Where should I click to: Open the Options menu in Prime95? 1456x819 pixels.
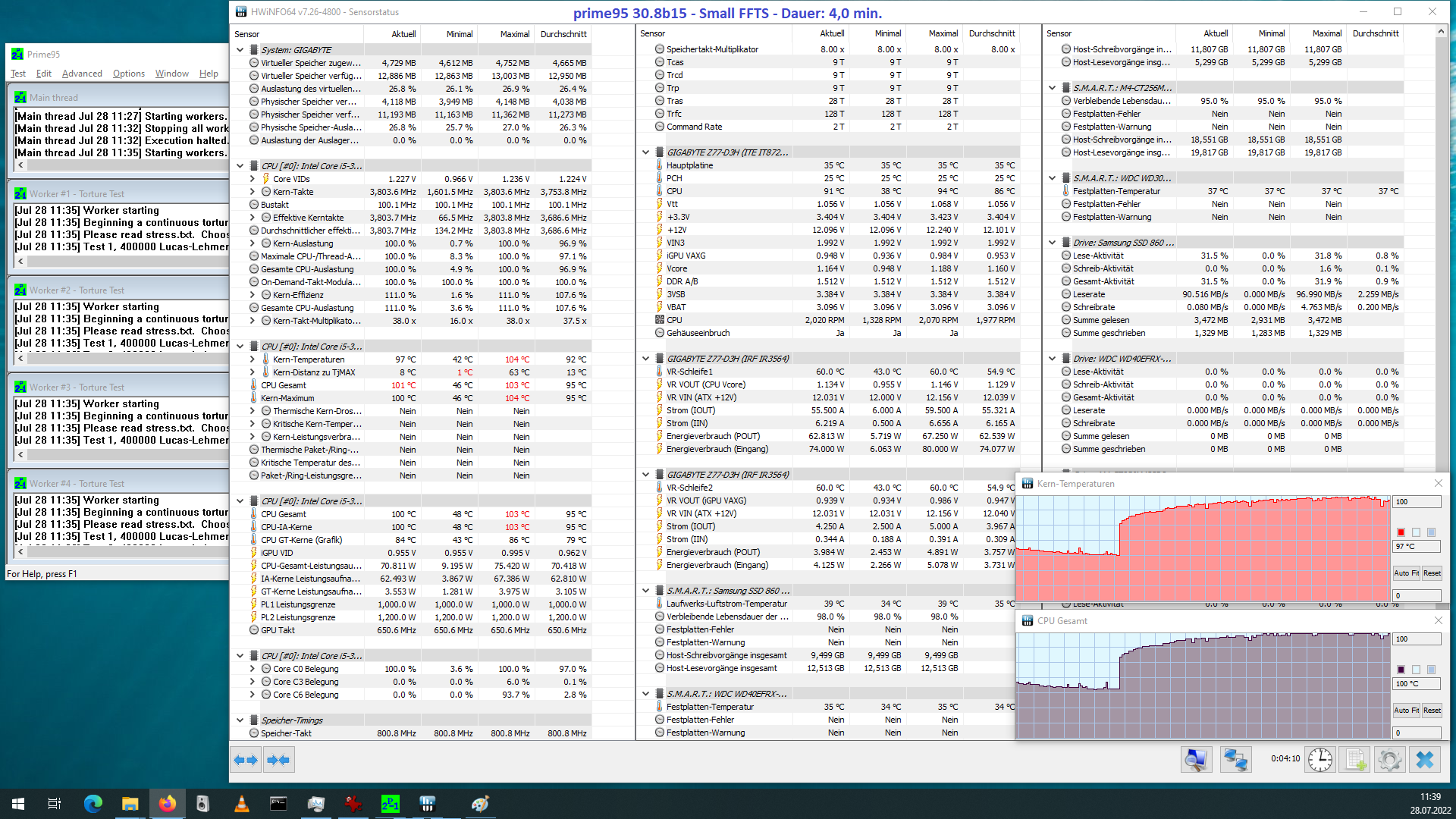pos(129,74)
